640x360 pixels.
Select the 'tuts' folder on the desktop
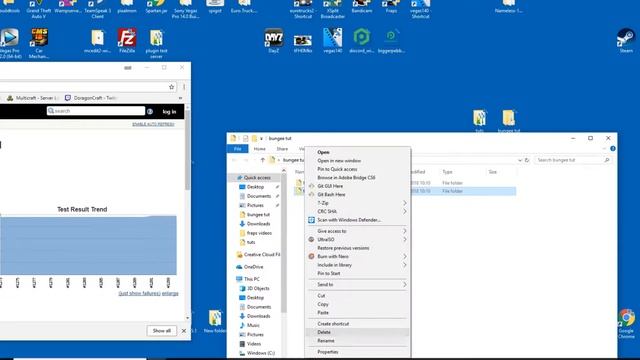point(480,121)
